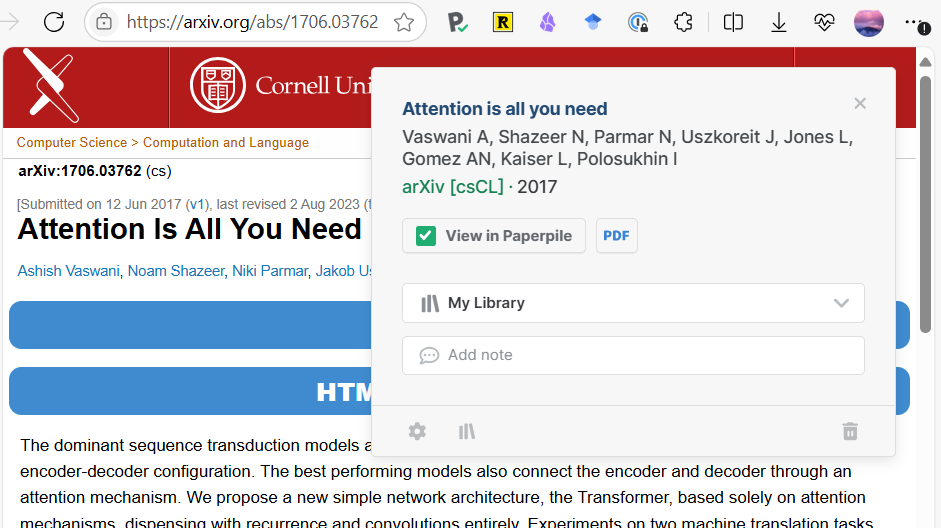
Task: Open the purple Obsidian extension icon
Action: coord(547,23)
